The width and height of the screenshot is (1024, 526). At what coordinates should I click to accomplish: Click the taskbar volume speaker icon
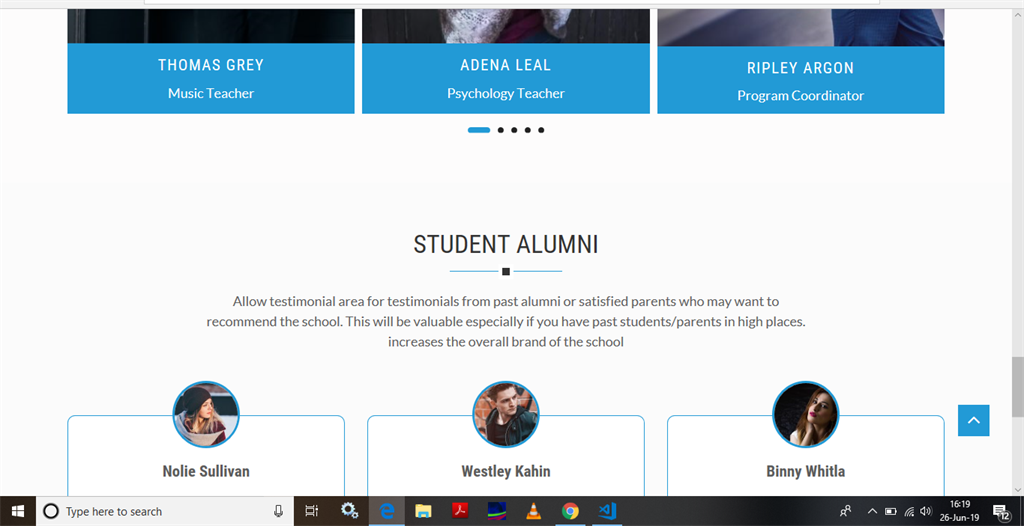(x=925, y=511)
